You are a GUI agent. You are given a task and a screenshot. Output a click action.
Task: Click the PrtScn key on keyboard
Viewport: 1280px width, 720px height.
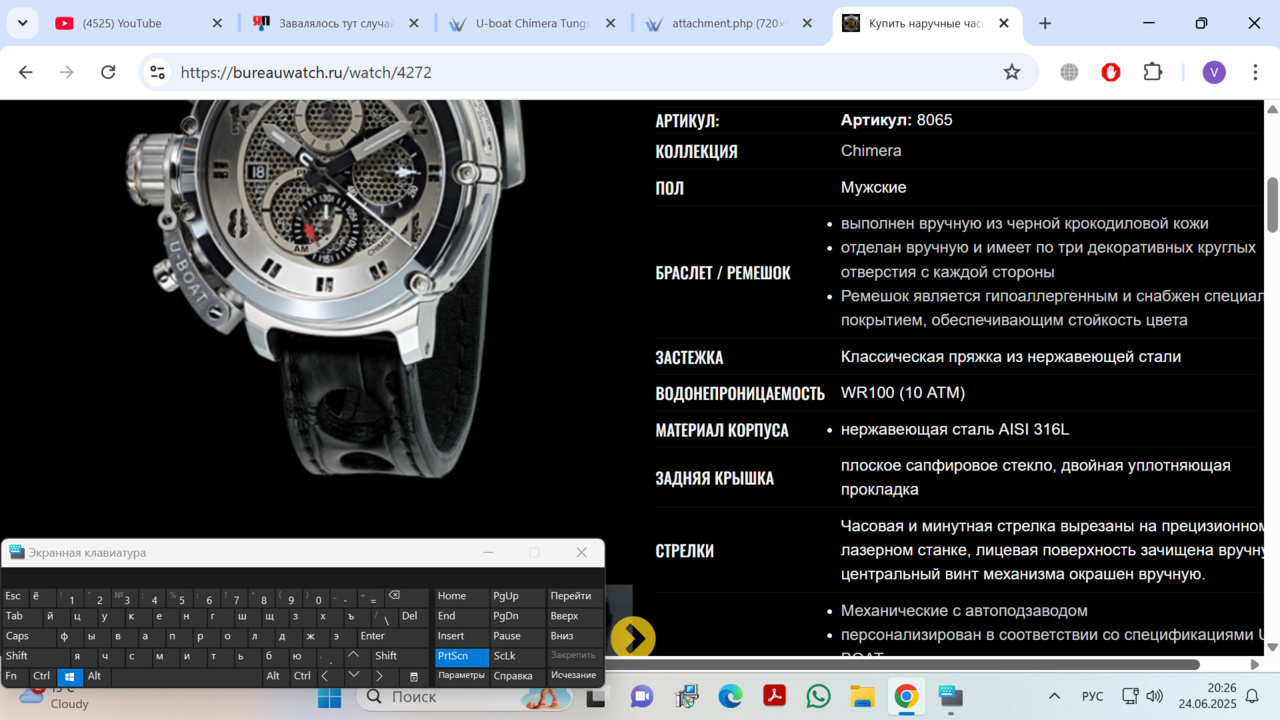[462, 656]
